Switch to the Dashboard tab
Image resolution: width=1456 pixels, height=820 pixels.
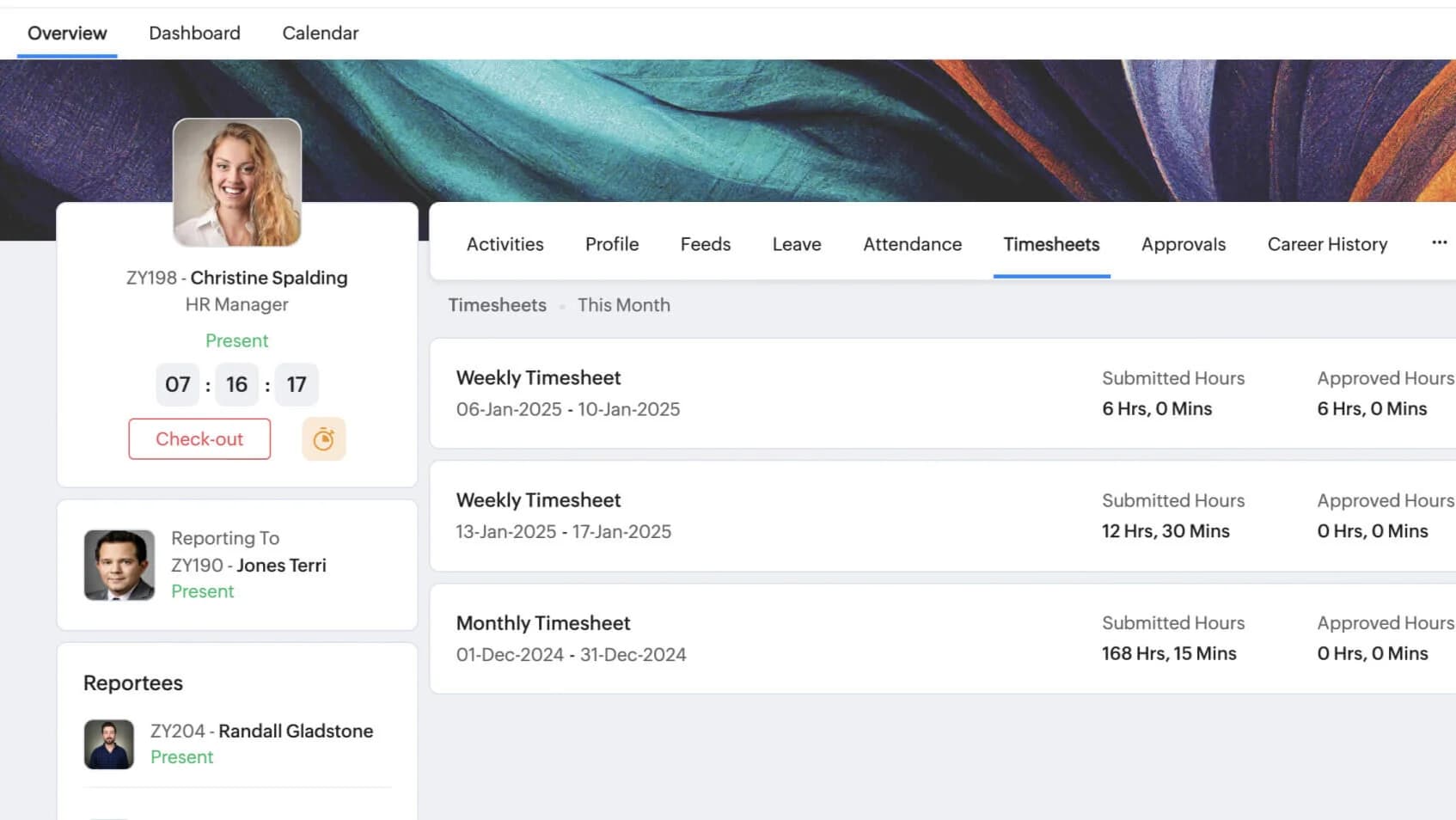(194, 33)
